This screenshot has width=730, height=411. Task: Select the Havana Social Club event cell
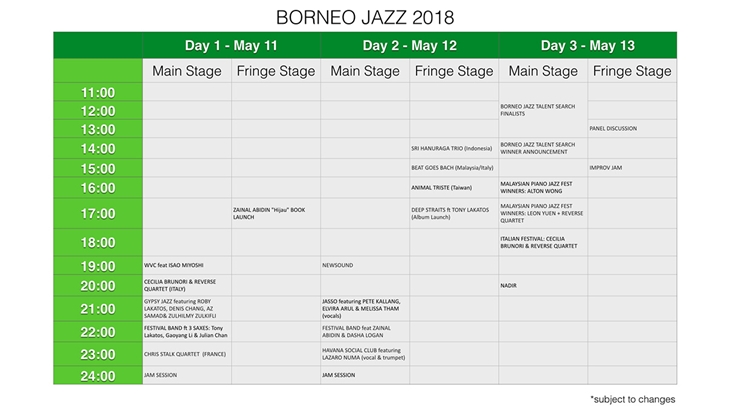tap(362, 353)
